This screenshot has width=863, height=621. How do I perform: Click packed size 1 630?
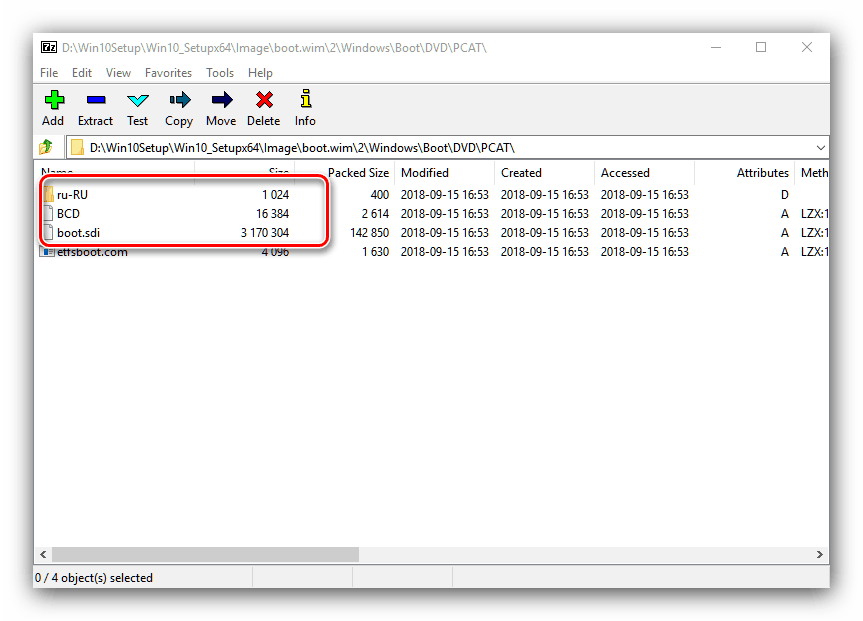click(375, 252)
